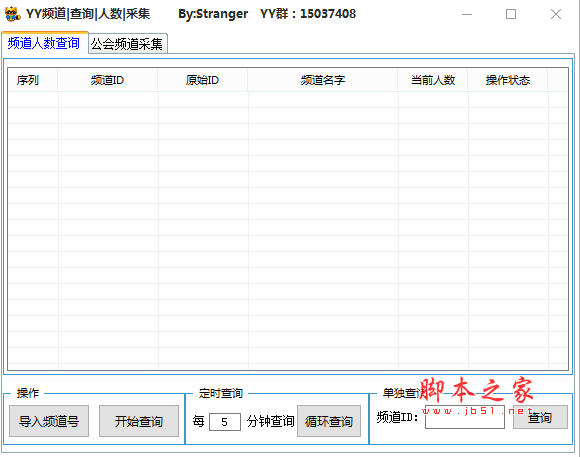The height and width of the screenshot is (457, 580).
Task: Open the 公会频道采集 tab
Action: tap(128, 44)
